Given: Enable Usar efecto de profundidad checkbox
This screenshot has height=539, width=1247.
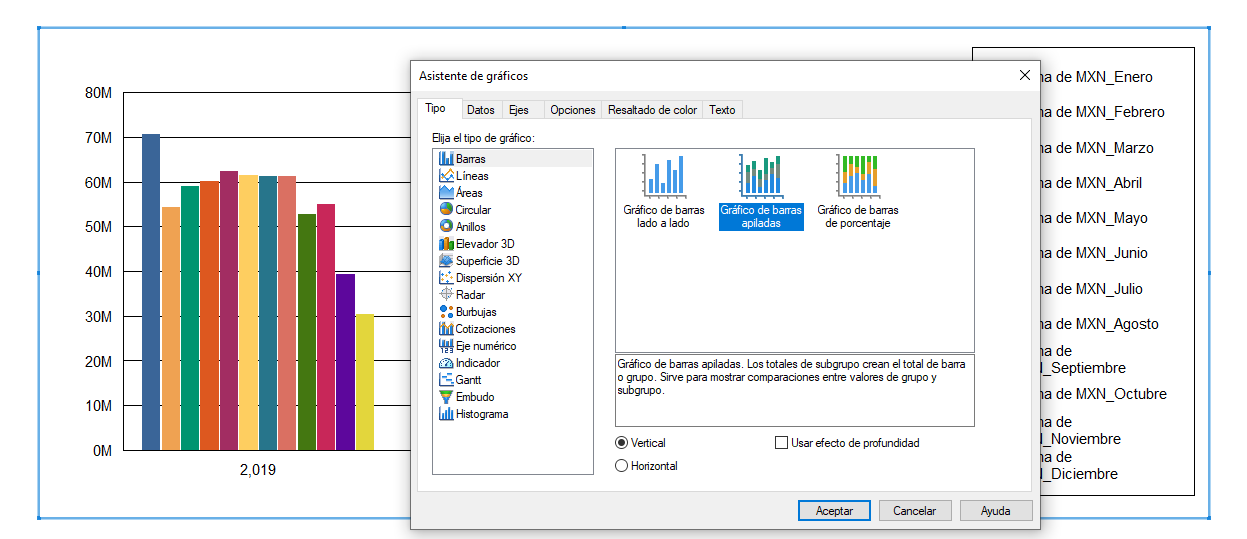Looking at the screenshot, I should click(781, 443).
